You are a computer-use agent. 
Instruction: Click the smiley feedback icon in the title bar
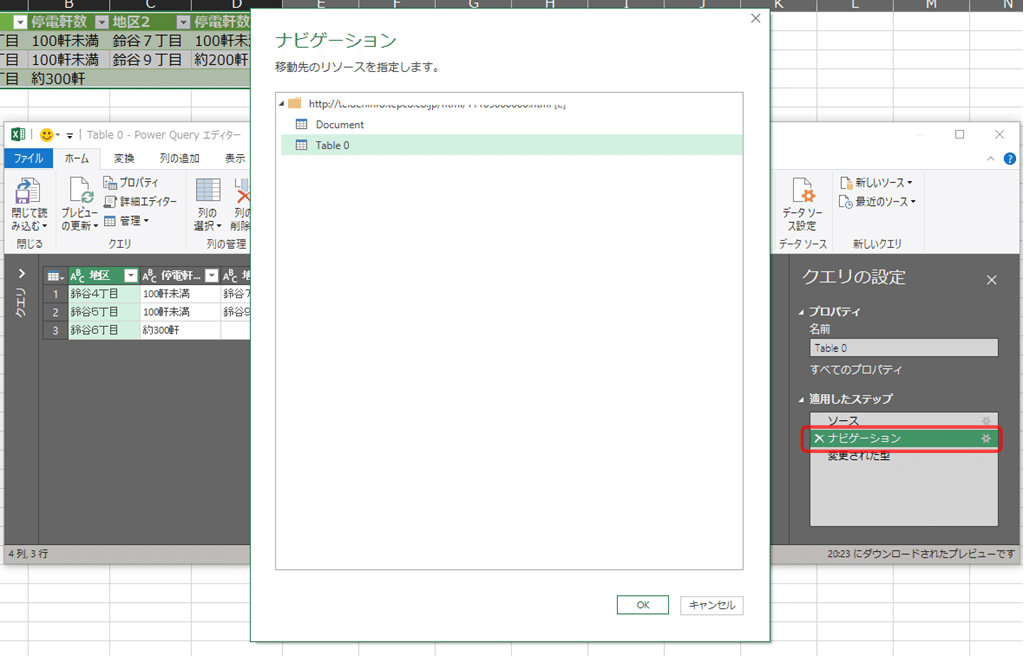tap(47, 135)
